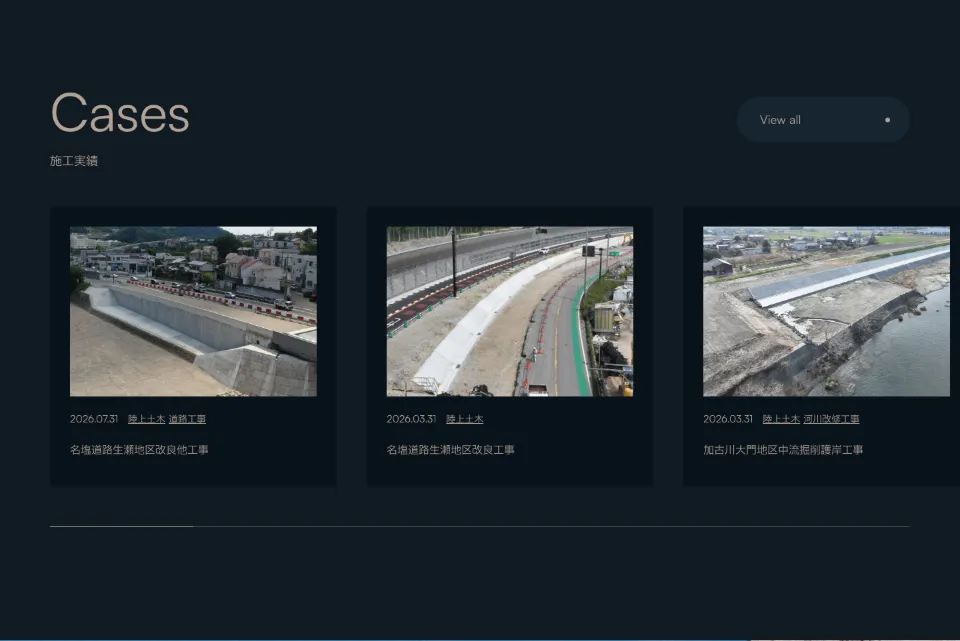Click the Cases heading
Image resolution: width=960 pixels, height=641 pixels.
tap(121, 113)
